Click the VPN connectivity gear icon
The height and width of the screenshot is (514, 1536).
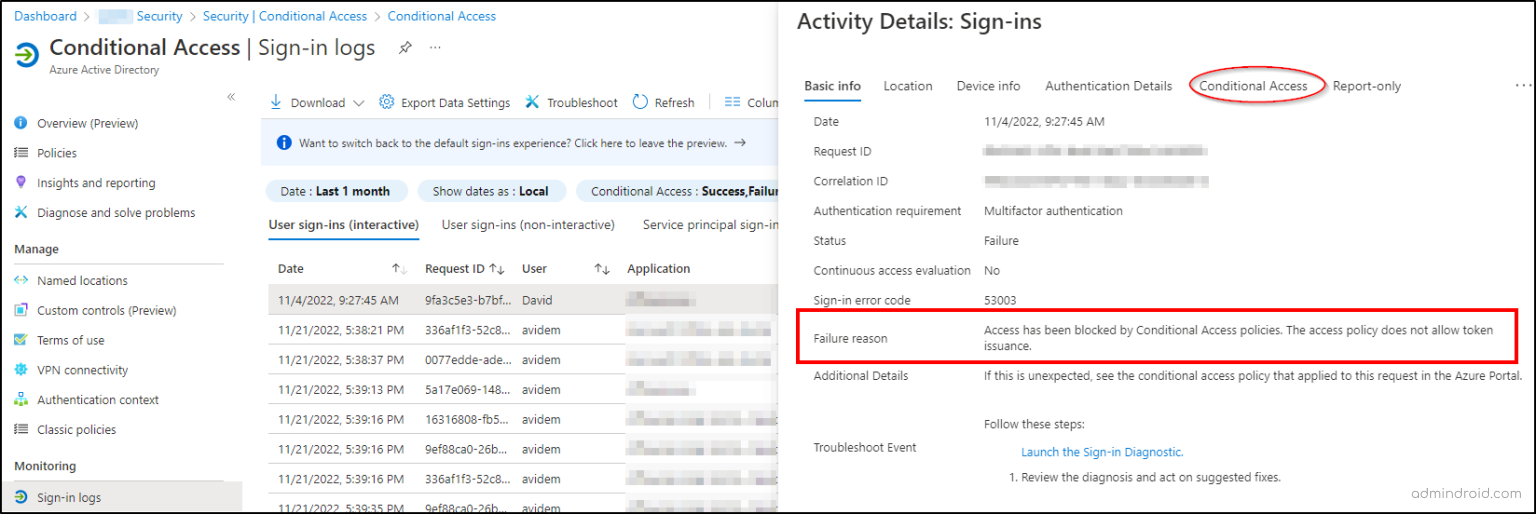coord(21,370)
